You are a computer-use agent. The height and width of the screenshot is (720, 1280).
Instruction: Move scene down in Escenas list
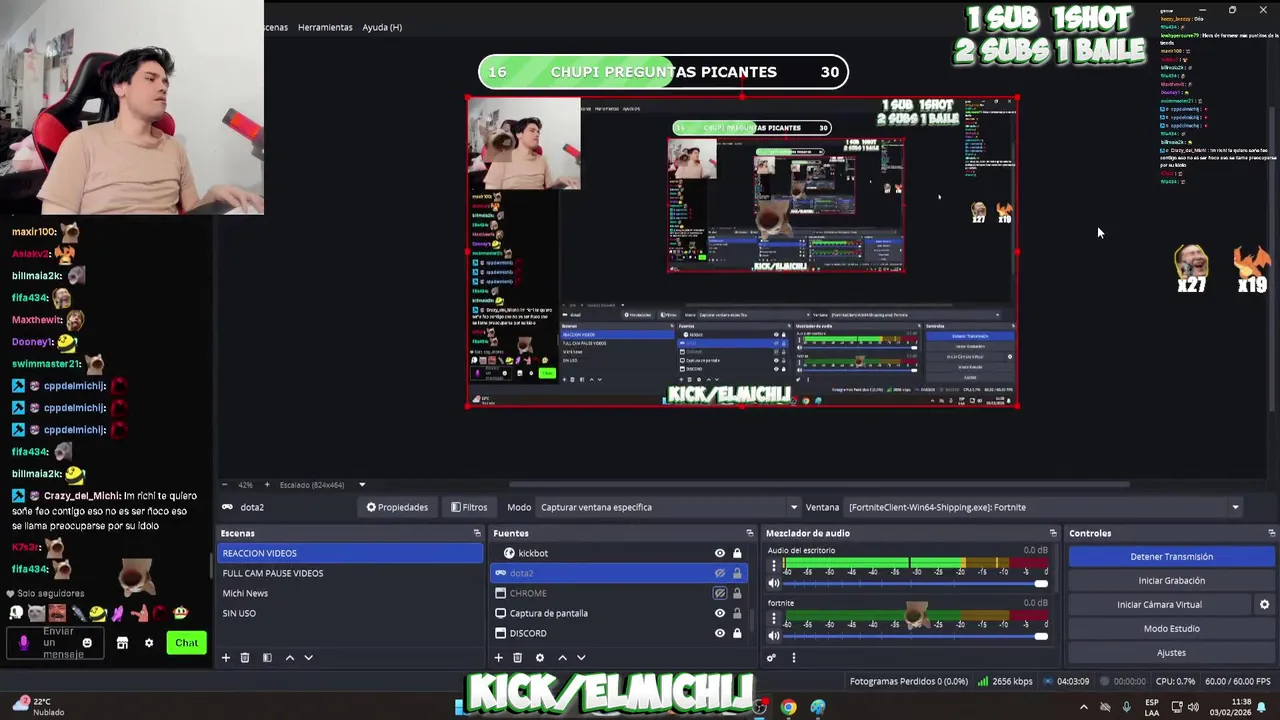(308, 658)
